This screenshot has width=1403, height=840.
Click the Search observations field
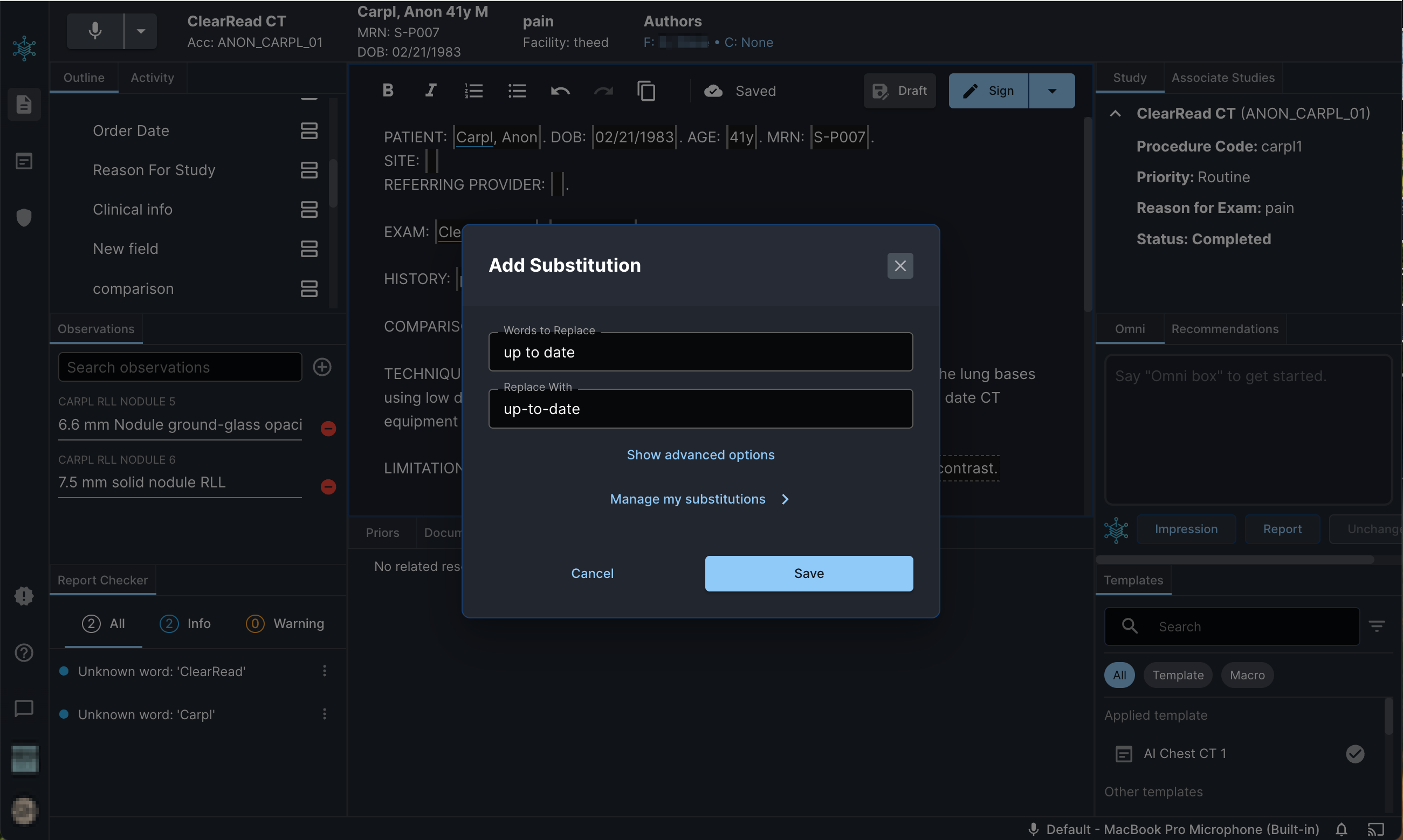[180, 367]
